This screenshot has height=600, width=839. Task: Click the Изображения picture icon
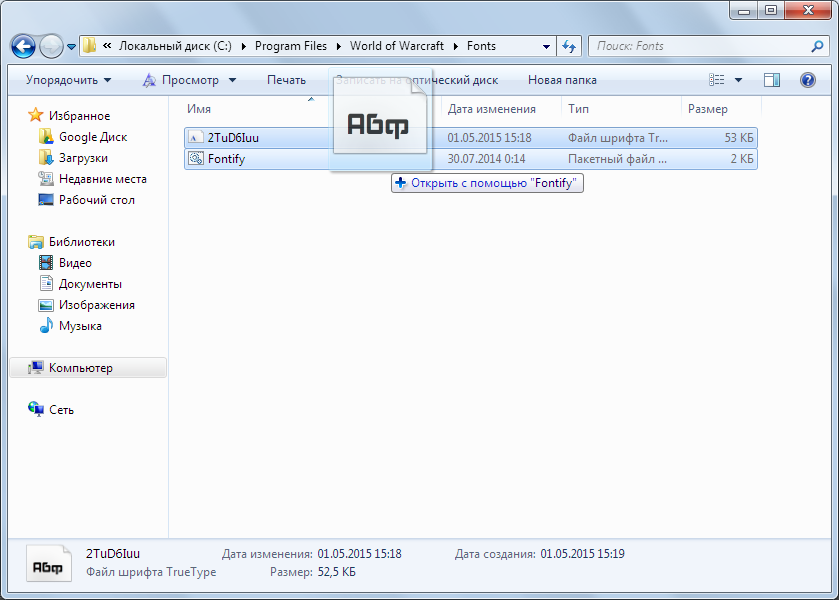(x=46, y=305)
